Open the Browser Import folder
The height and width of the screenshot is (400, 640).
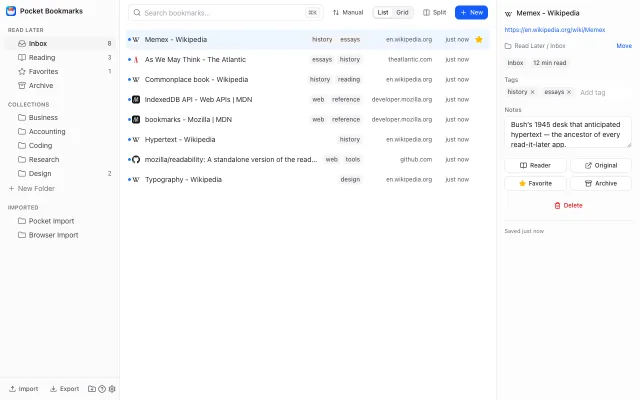tap(60, 235)
